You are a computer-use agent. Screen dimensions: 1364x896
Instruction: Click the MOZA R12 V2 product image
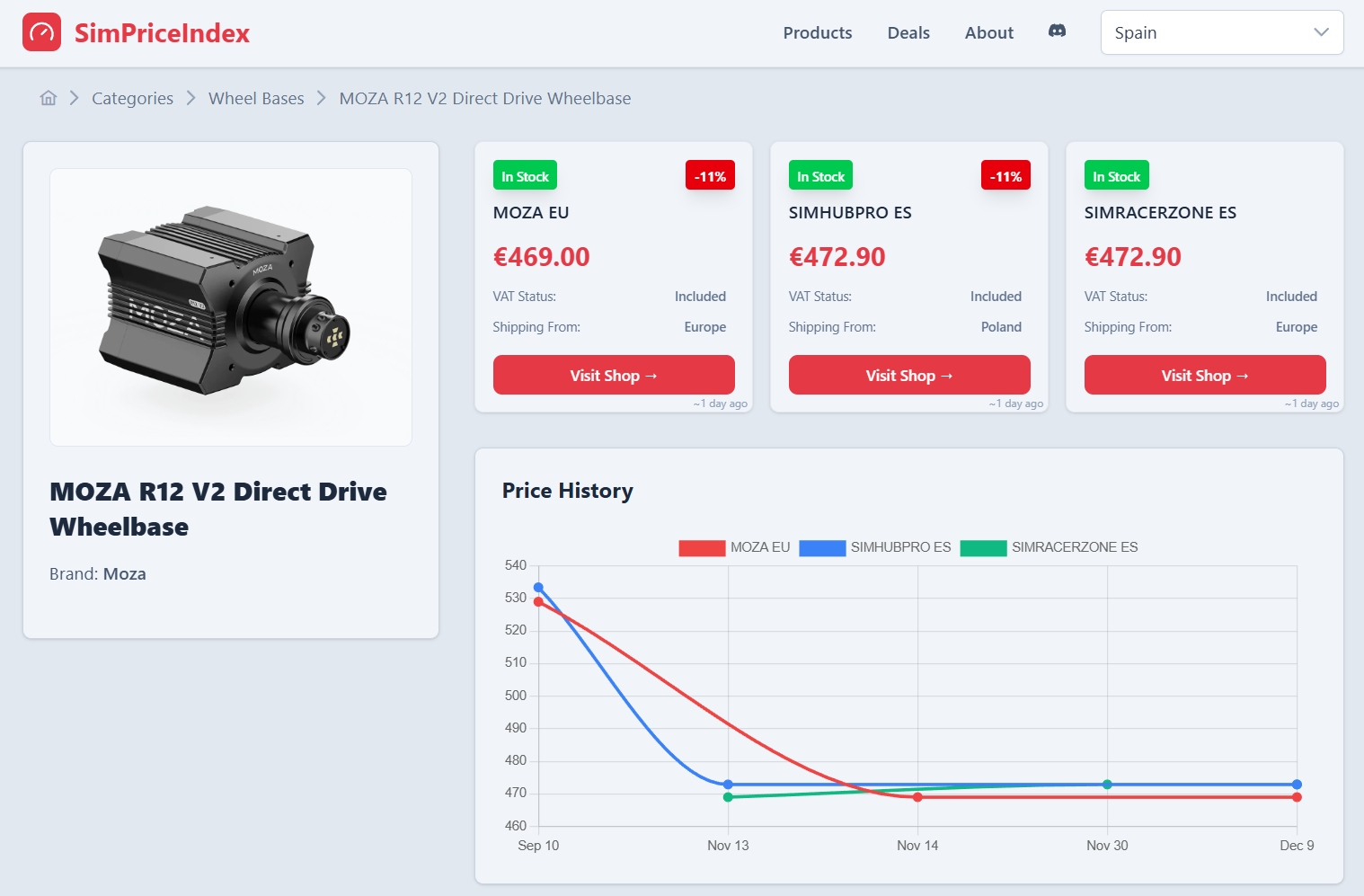pos(230,306)
